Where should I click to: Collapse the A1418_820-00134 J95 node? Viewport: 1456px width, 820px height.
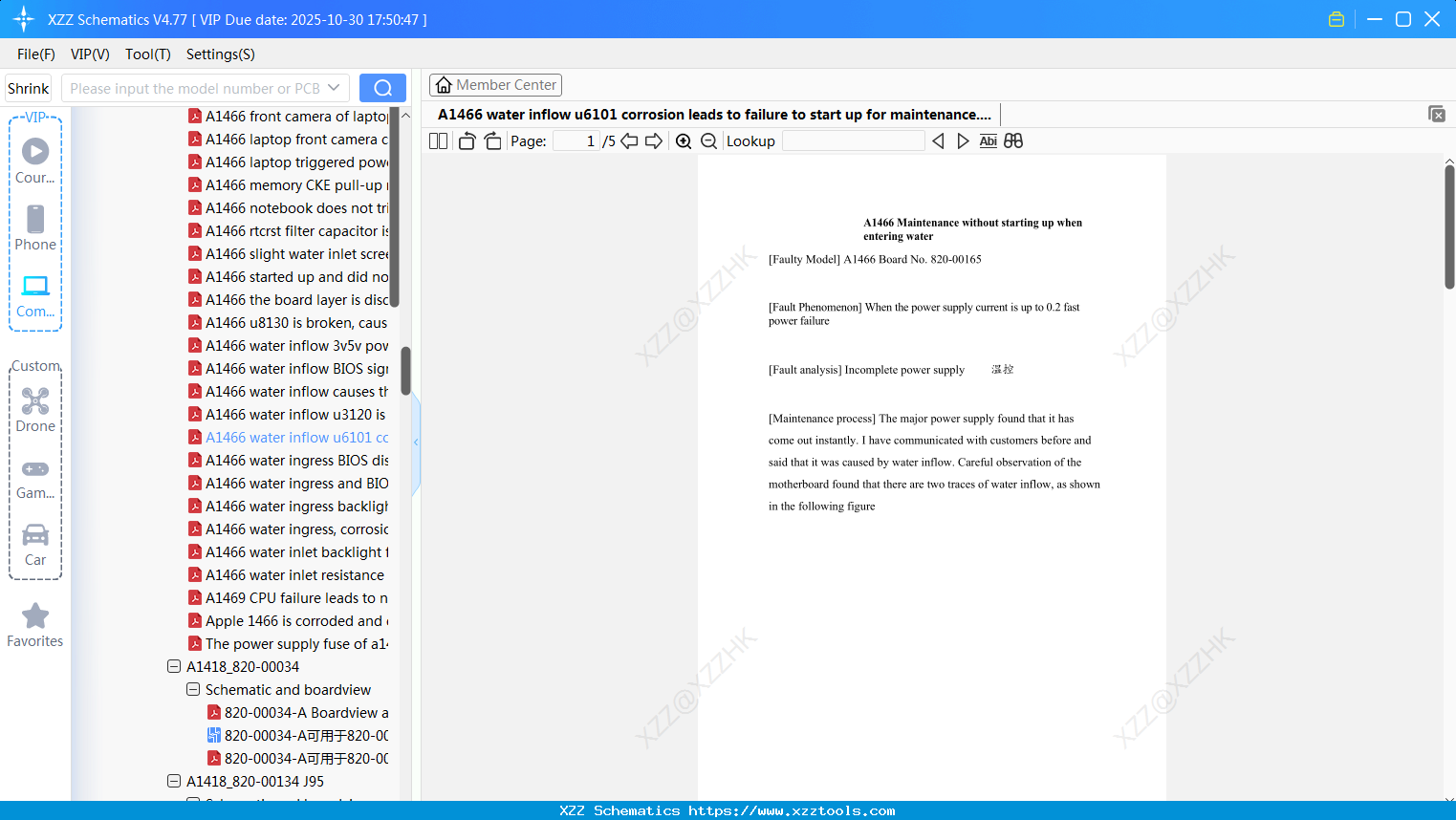(174, 782)
